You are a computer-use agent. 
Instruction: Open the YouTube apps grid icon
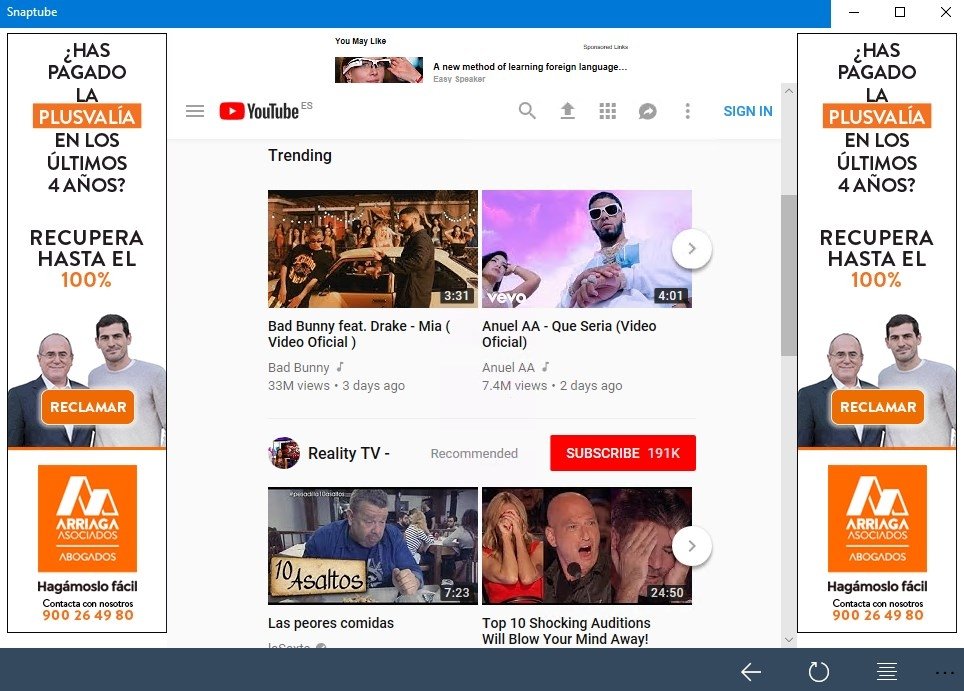click(608, 111)
